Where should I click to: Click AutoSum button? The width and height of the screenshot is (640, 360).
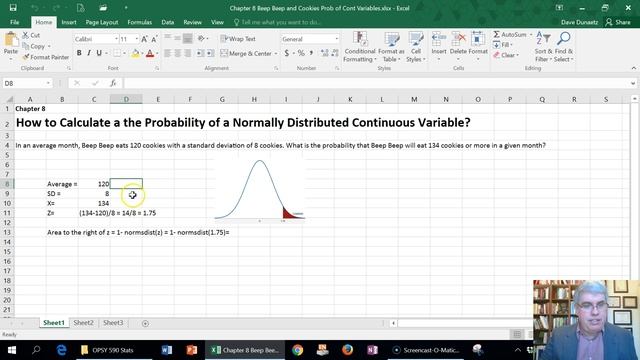pos(510,35)
